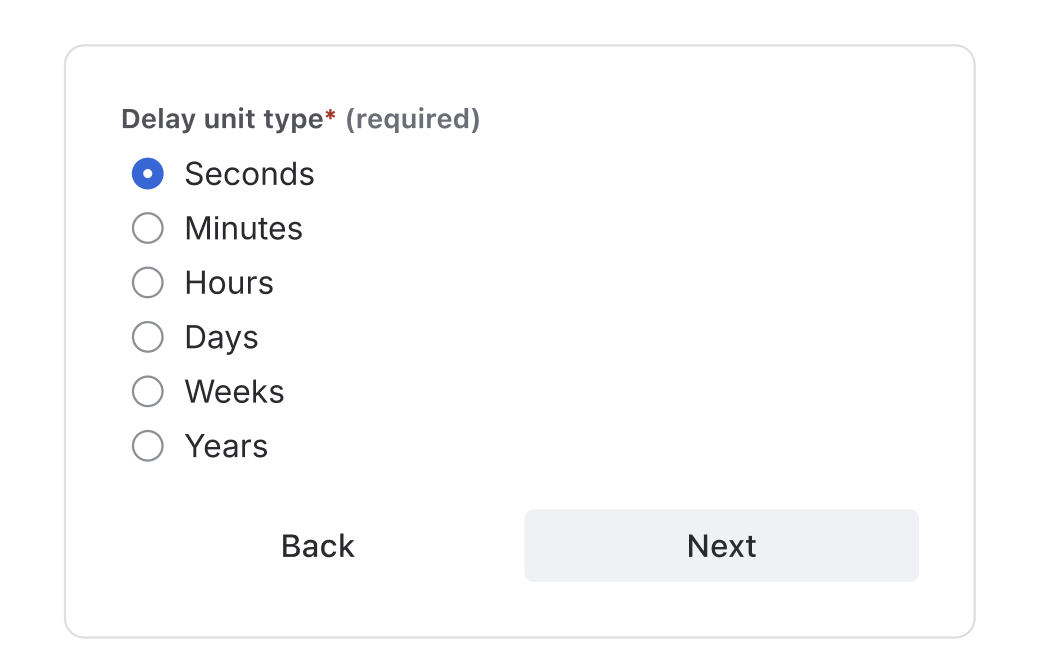Image resolution: width=1048 pixels, height=656 pixels.
Task: Select the Weeks radio button
Action: pyautogui.click(x=147, y=391)
